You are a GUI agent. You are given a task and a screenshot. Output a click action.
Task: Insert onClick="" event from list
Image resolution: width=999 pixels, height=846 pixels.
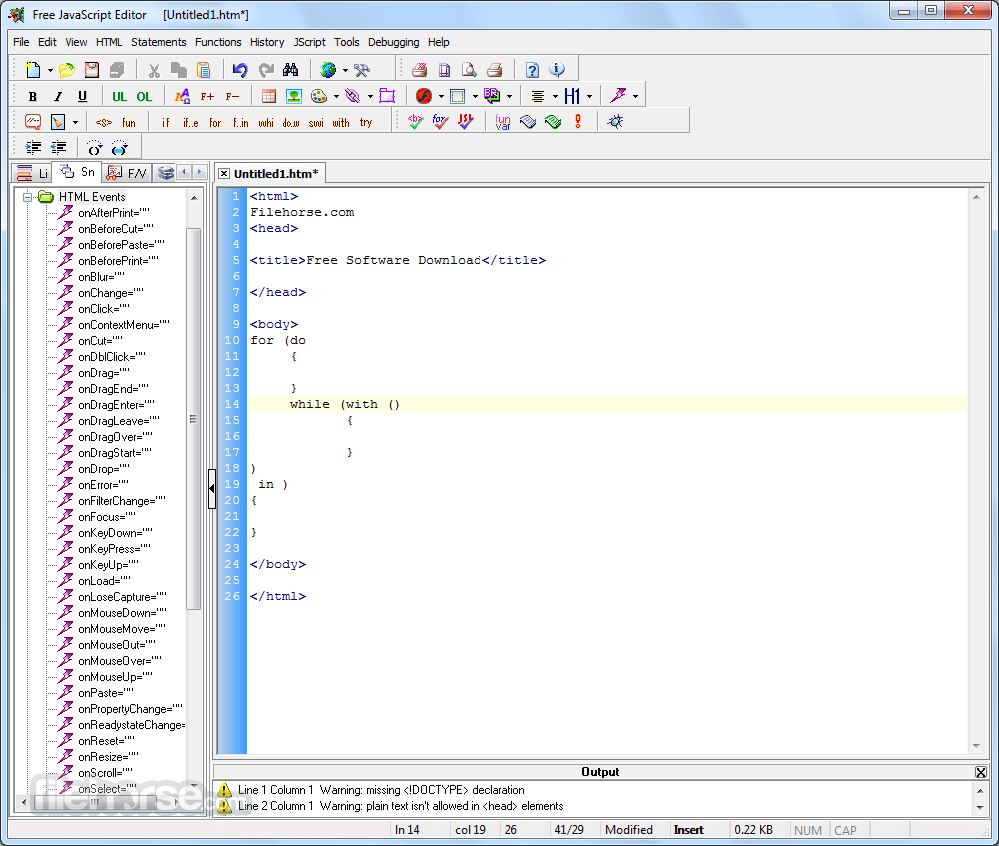[x=103, y=309]
